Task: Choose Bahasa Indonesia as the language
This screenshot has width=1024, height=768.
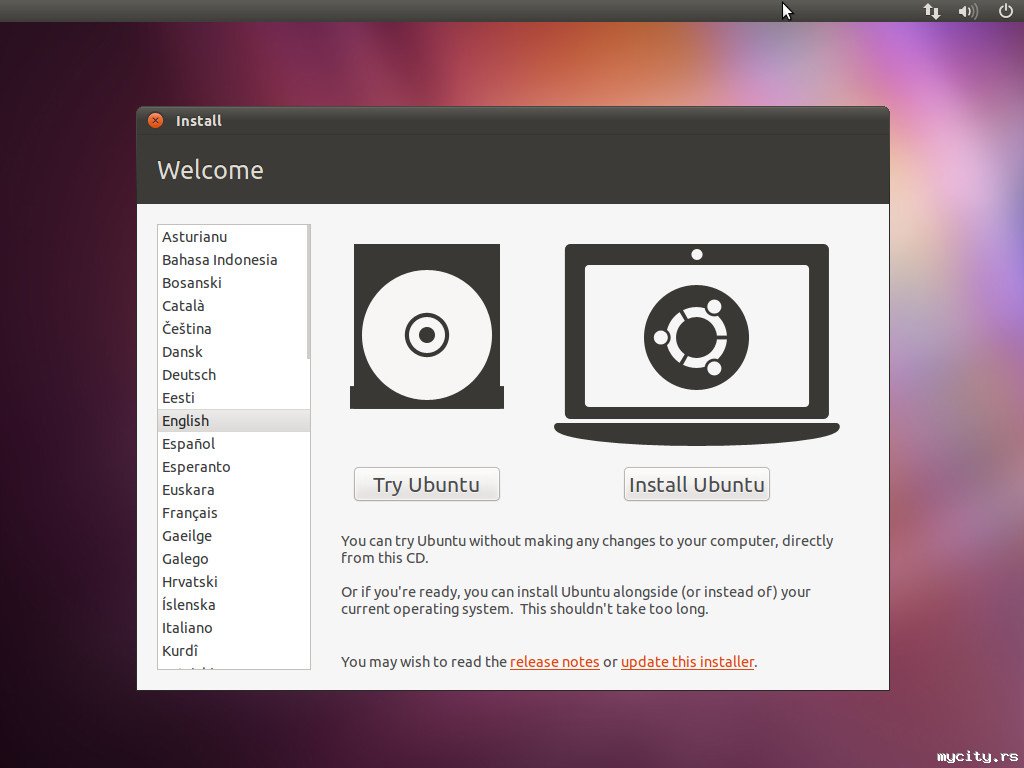Action: click(x=232, y=260)
